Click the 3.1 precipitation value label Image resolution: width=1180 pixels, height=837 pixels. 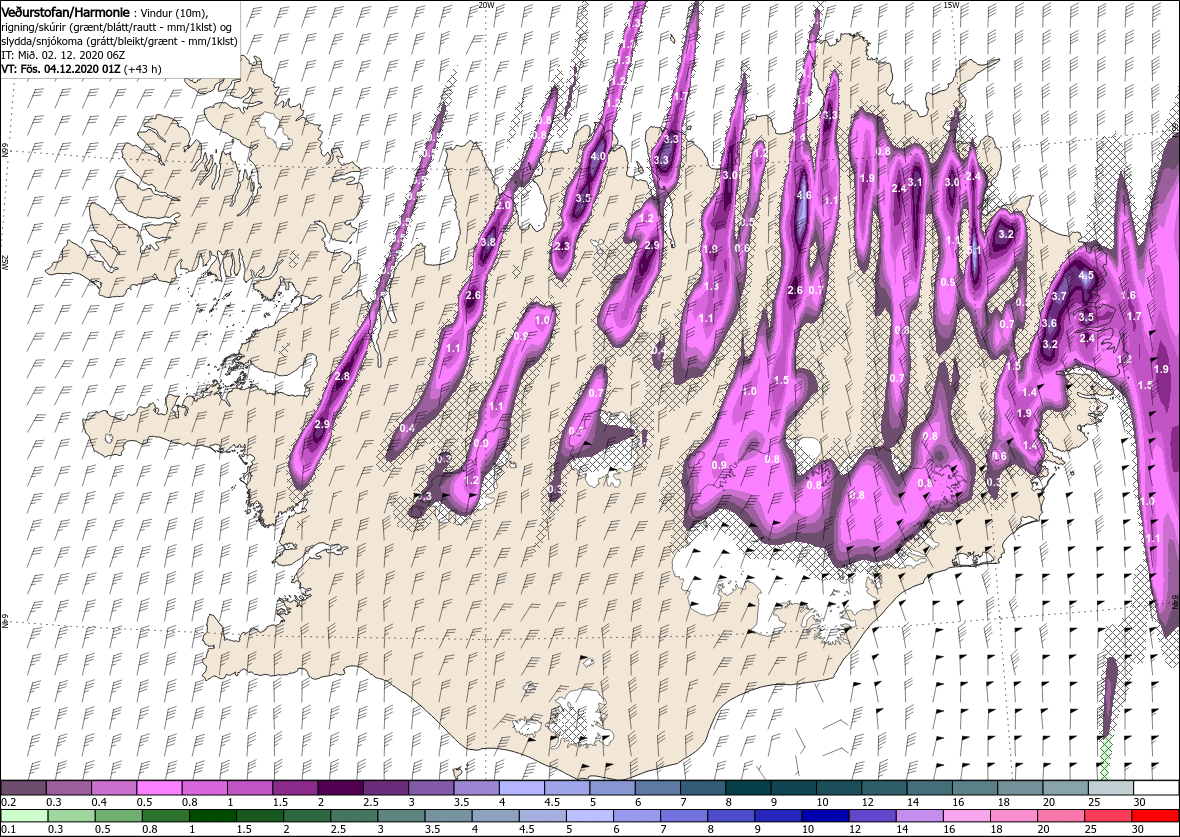coord(915,182)
